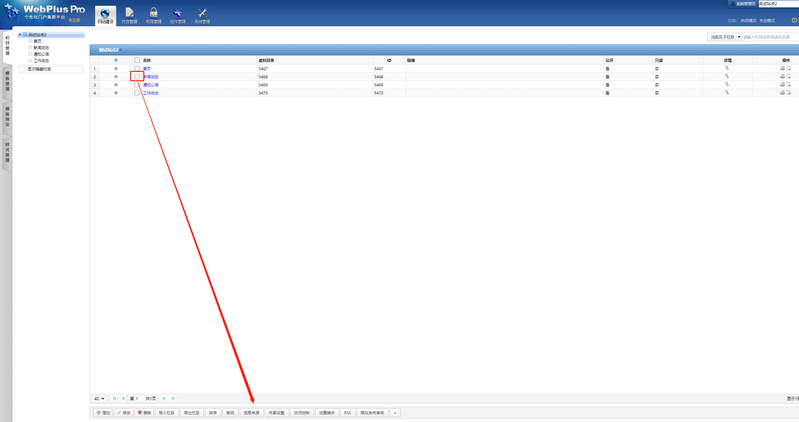
Task: Open the 系统管理 tools icon
Action: coord(202,14)
